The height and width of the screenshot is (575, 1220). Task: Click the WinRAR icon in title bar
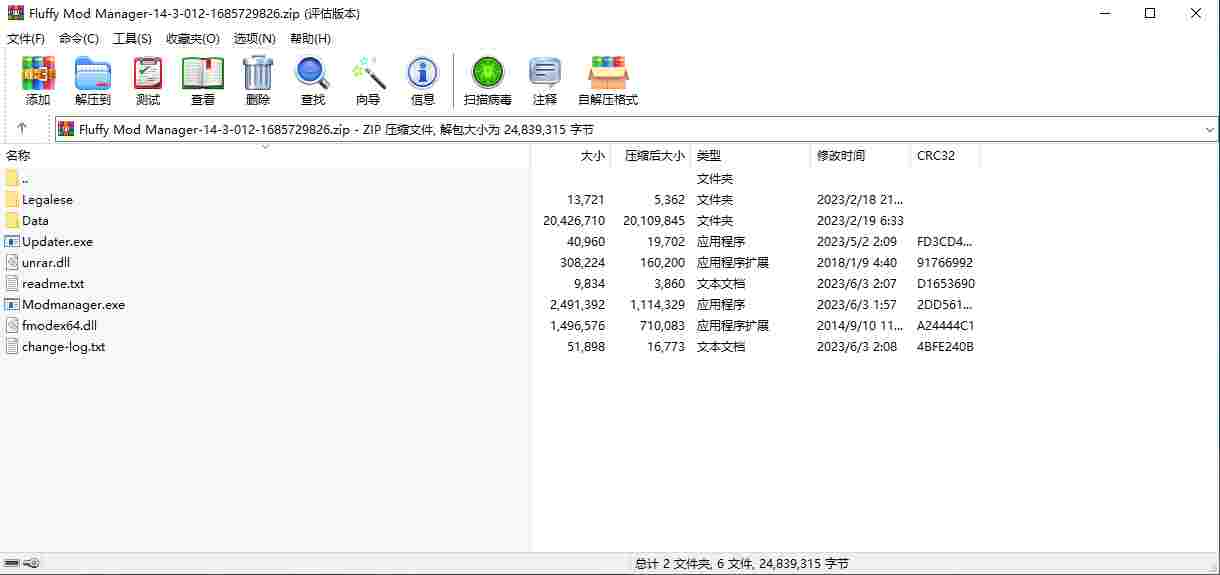coord(14,13)
